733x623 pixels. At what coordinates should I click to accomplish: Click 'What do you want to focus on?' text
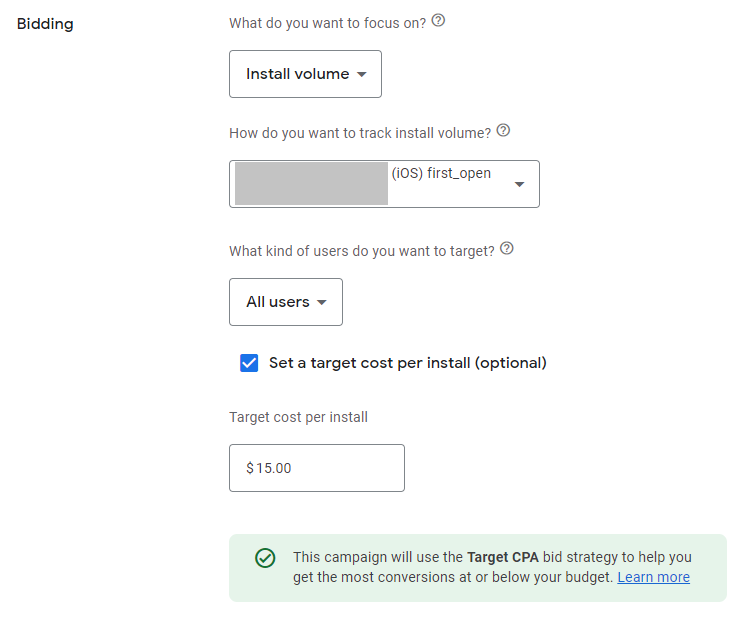click(327, 21)
